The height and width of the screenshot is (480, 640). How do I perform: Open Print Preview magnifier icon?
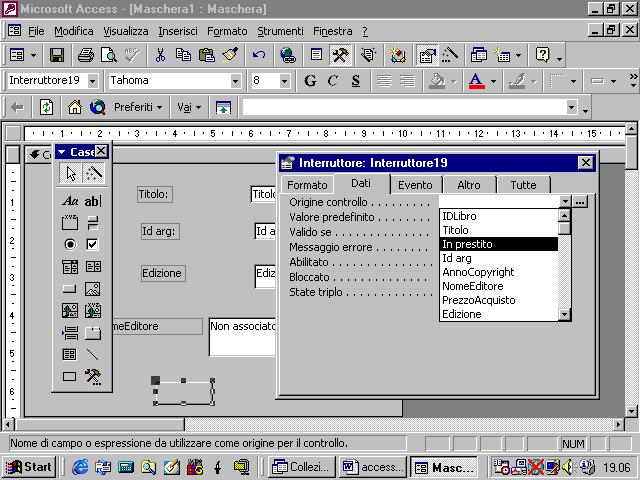109,55
